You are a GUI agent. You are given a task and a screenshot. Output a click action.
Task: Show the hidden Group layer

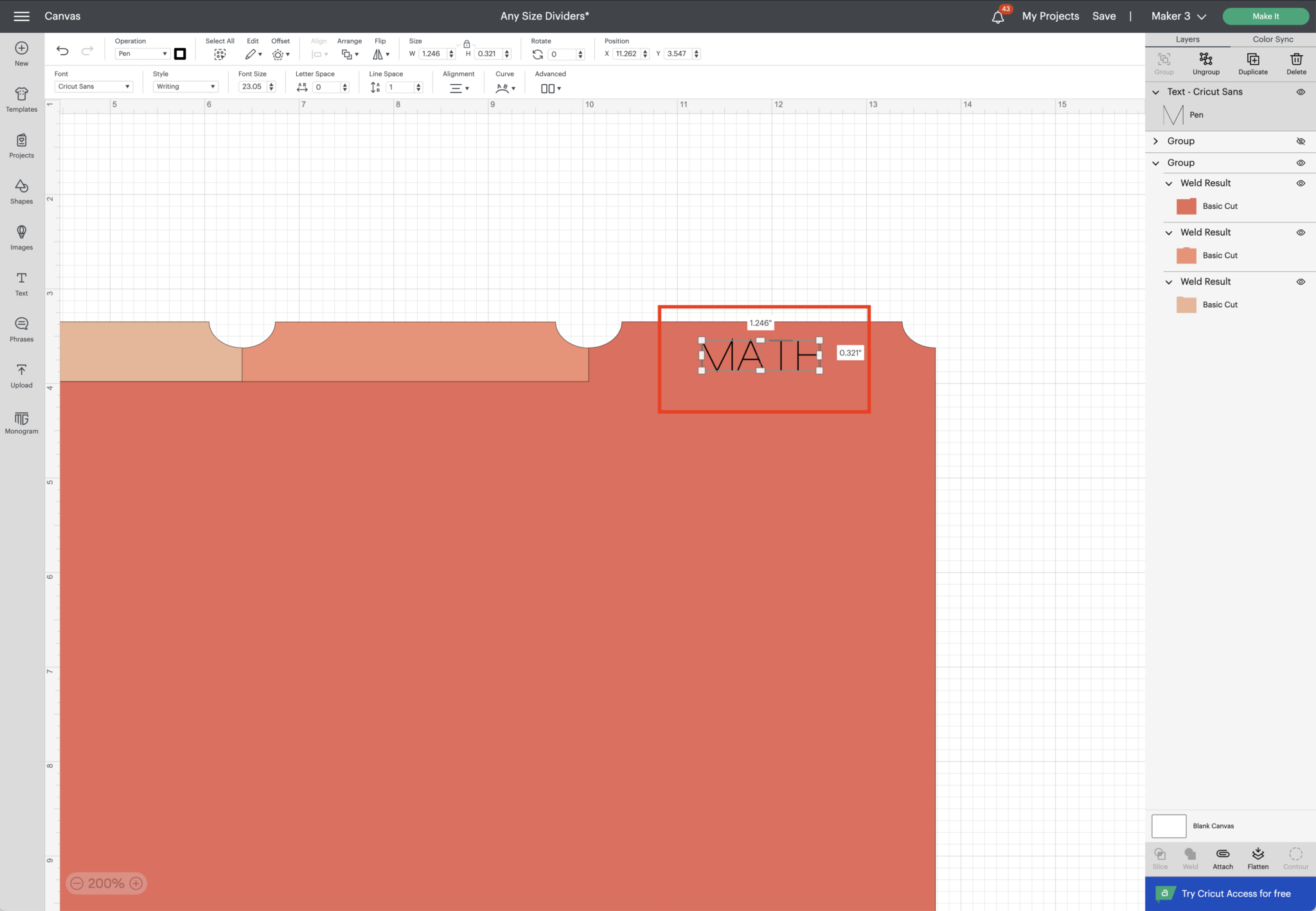tap(1301, 141)
